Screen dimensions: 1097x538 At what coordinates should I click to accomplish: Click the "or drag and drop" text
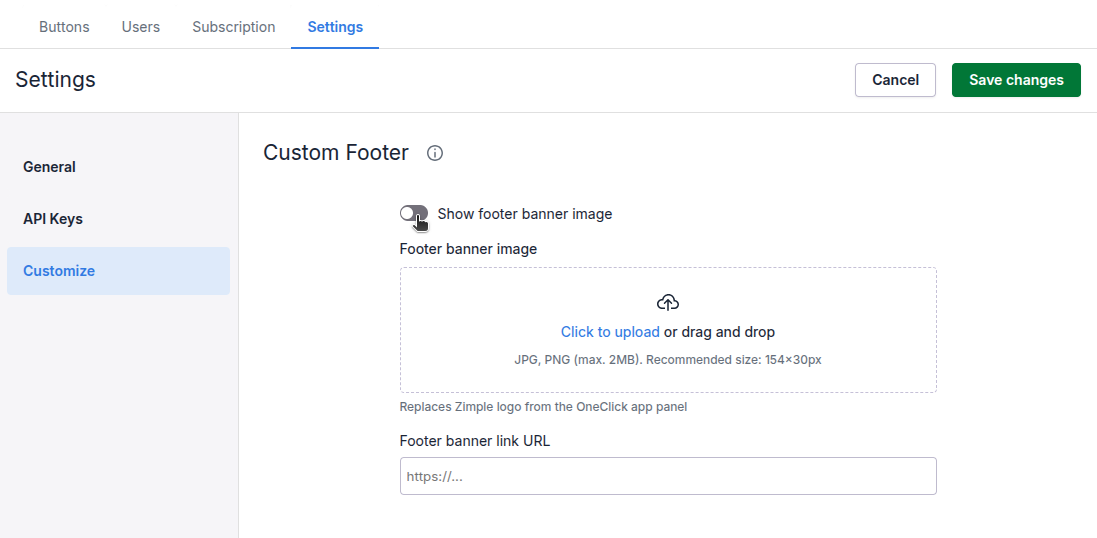[719, 332]
